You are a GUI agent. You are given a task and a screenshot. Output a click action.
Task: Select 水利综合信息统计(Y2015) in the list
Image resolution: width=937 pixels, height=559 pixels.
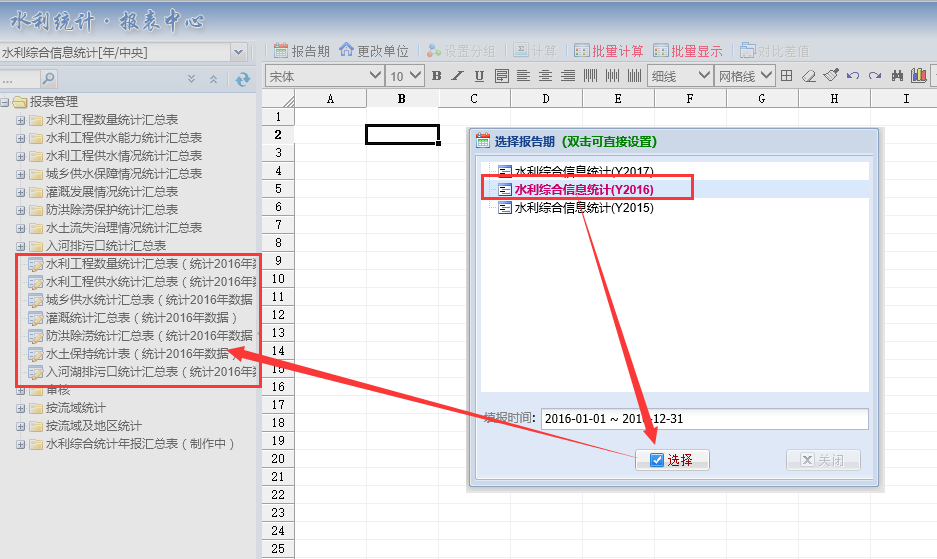pyautogui.click(x=582, y=208)
